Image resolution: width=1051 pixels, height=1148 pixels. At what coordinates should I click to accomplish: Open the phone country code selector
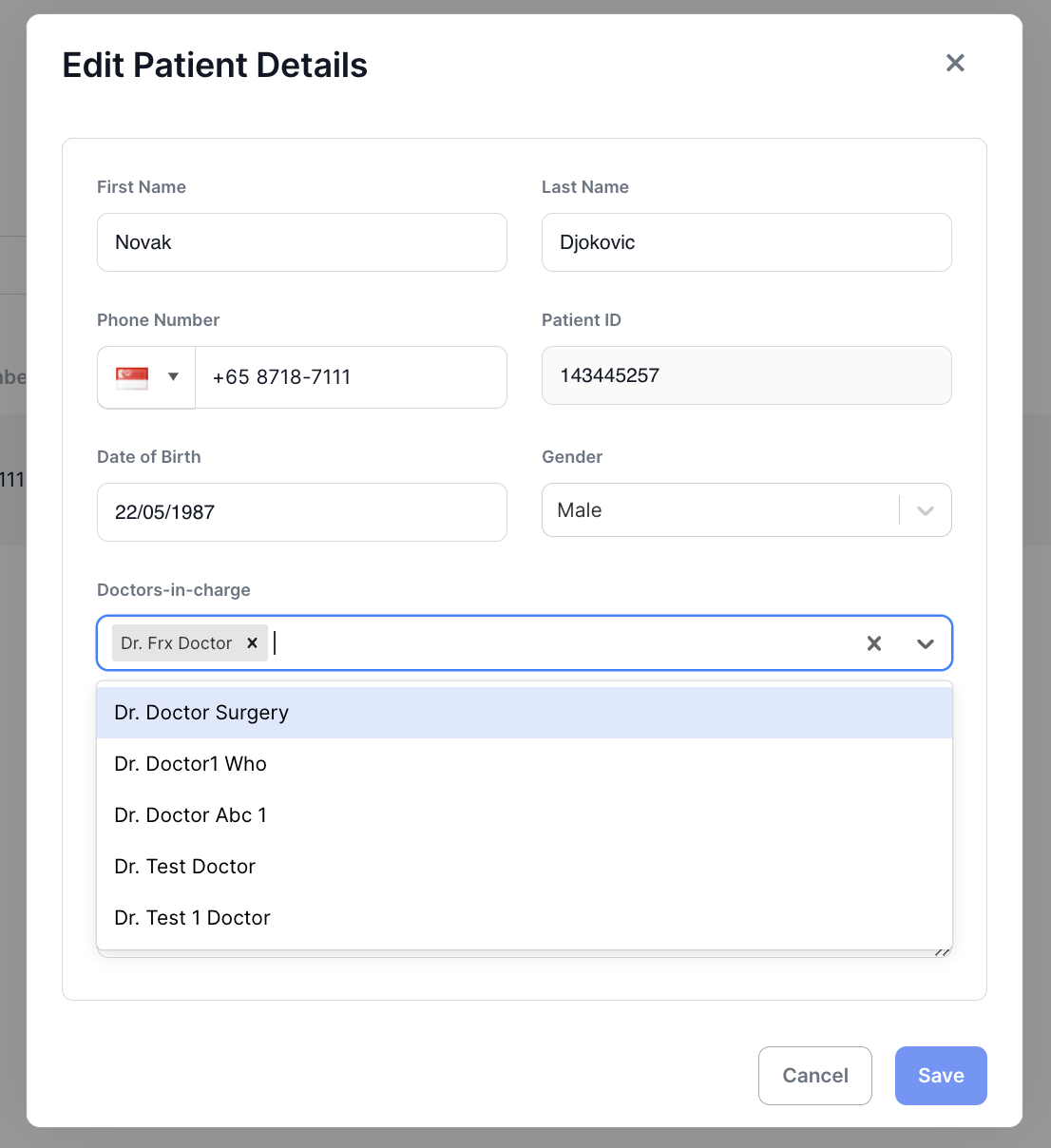pos(173,377)
